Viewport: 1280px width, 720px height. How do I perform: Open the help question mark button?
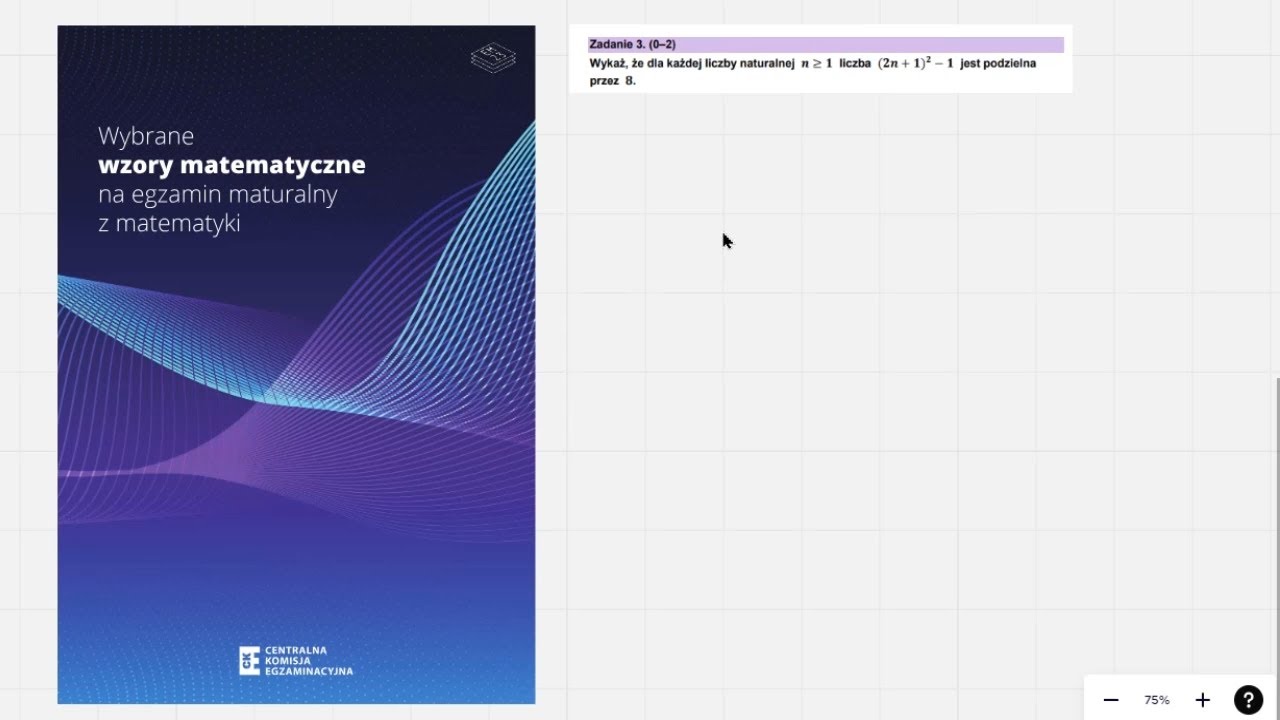coord(1248,700)
